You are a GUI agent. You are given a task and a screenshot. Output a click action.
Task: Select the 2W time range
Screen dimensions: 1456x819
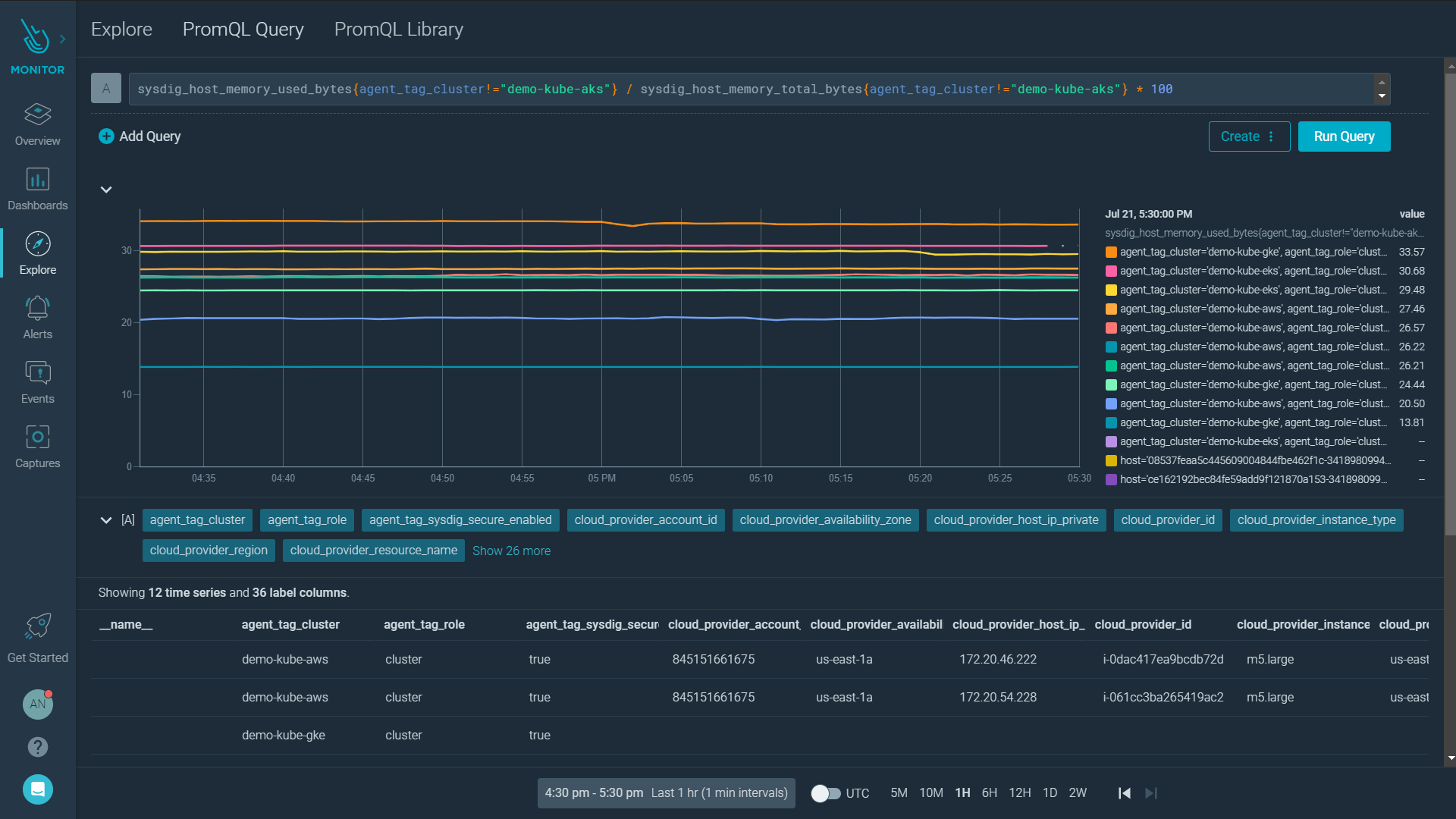(1078, 793)
